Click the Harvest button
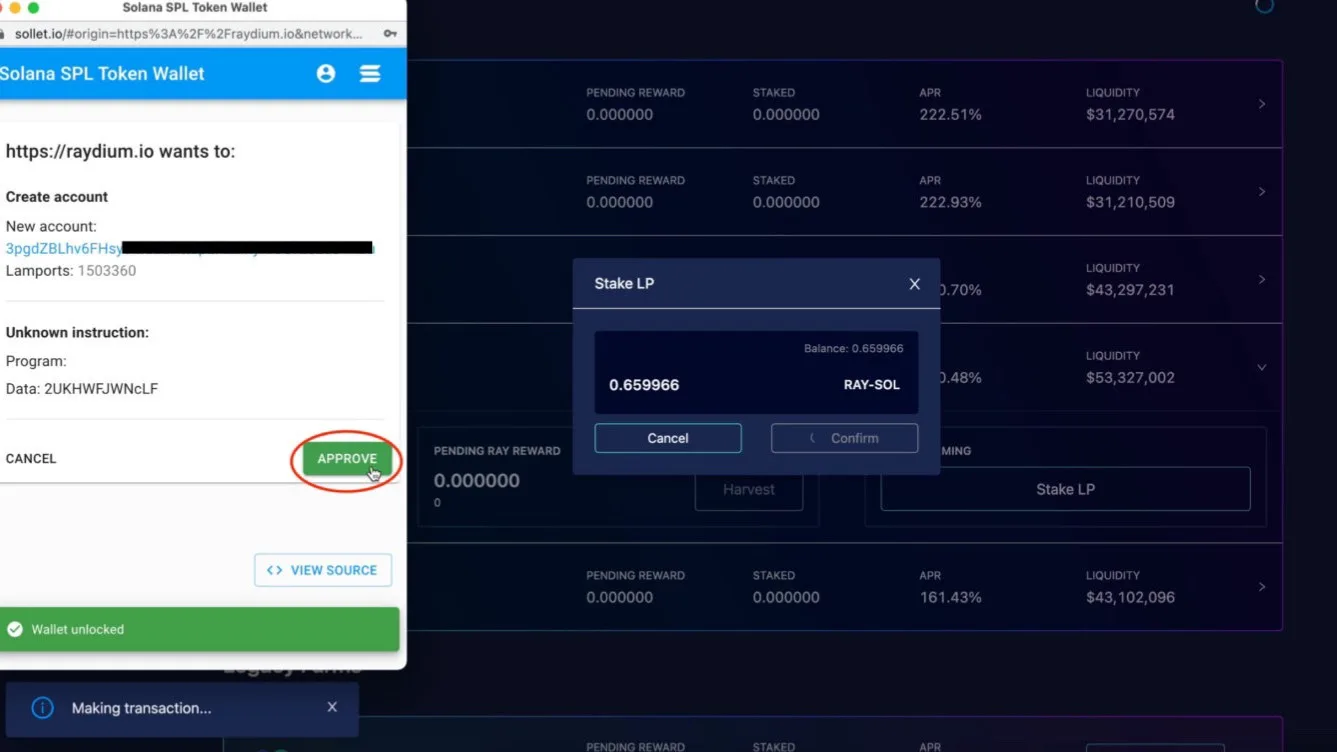 pyautogui.click(x=749, y=490)
